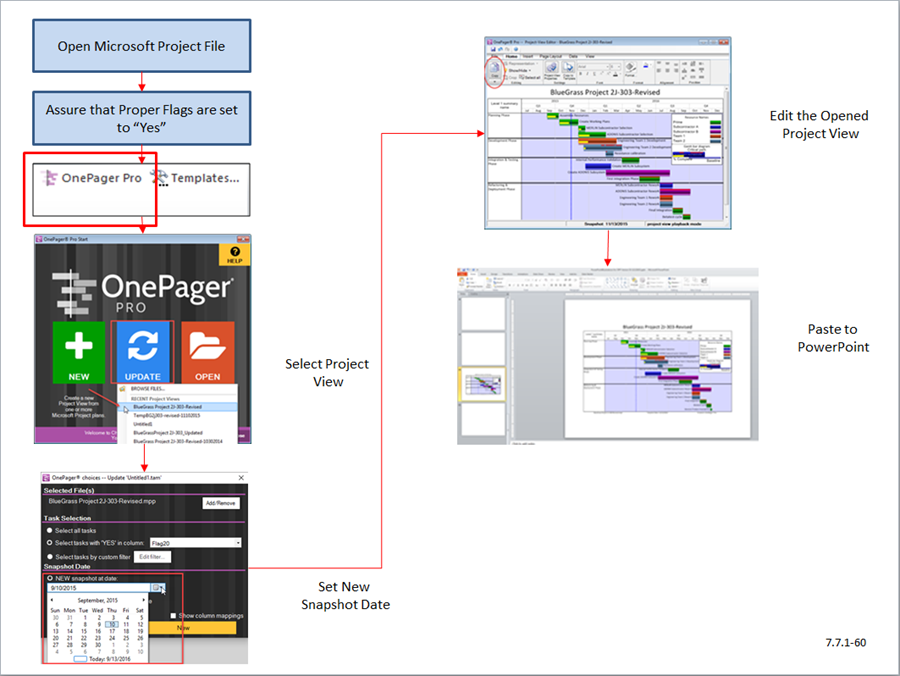Switch to the Insert ribbon tab
Screen dimensions: 900x676
(529, 56)
